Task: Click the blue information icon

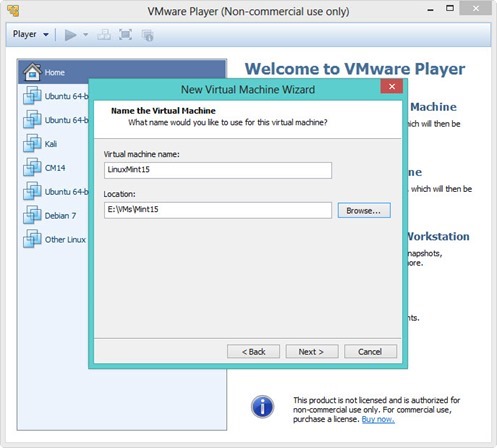Action: pyautogui.click(x=262, y=407)
